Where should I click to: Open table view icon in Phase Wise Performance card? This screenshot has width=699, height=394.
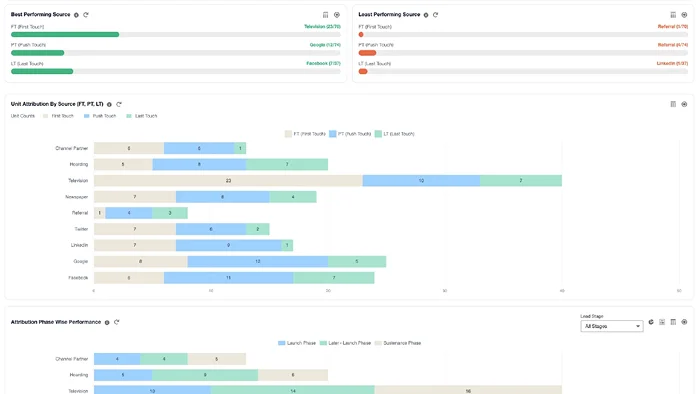pyautogui.click(x=673, y=322)
